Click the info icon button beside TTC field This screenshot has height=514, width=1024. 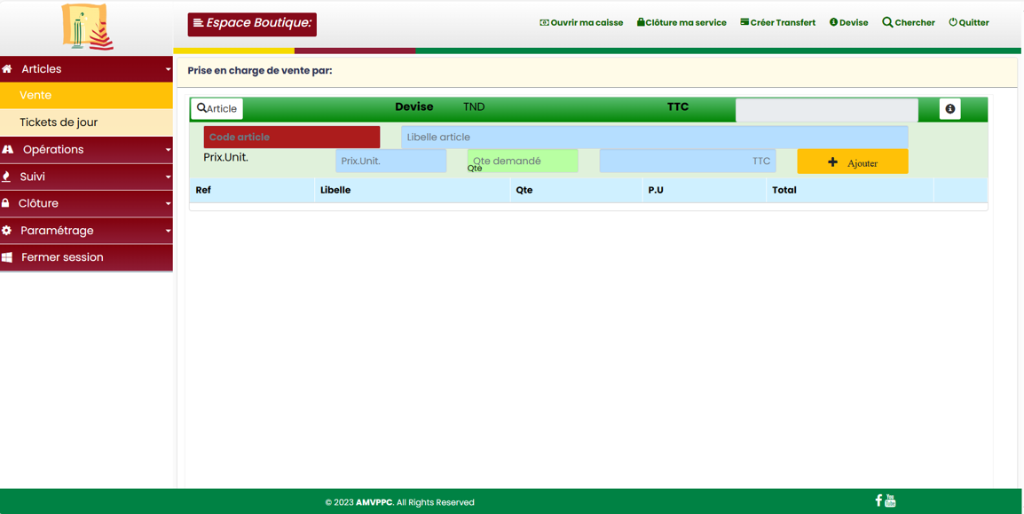tap(950, 109)
